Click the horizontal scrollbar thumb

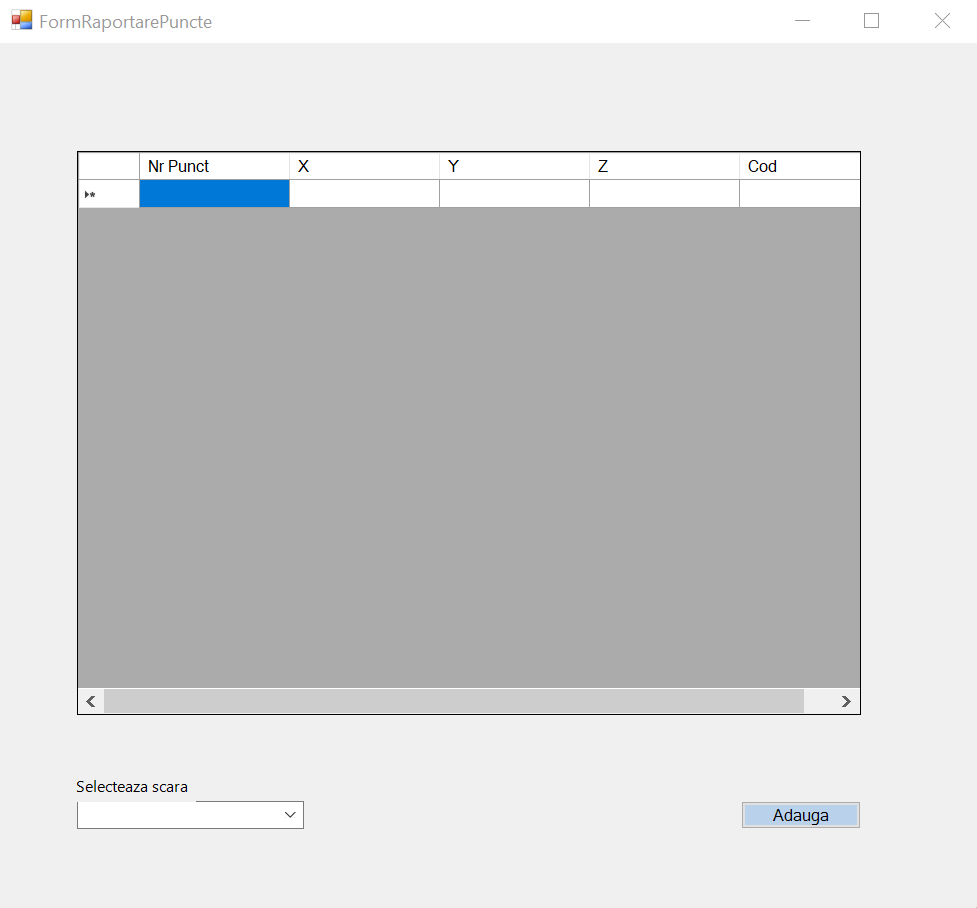(x=453, y=701)
